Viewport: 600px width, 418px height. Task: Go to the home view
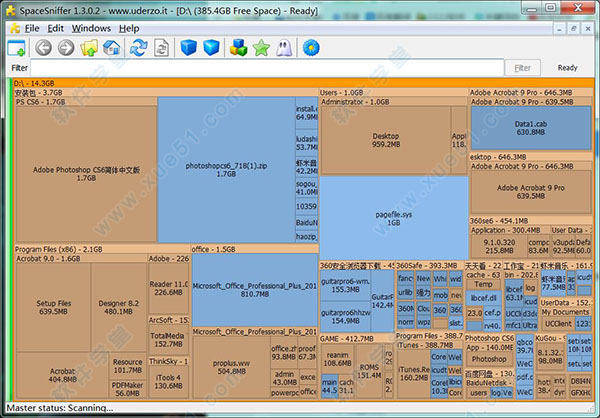111,48
